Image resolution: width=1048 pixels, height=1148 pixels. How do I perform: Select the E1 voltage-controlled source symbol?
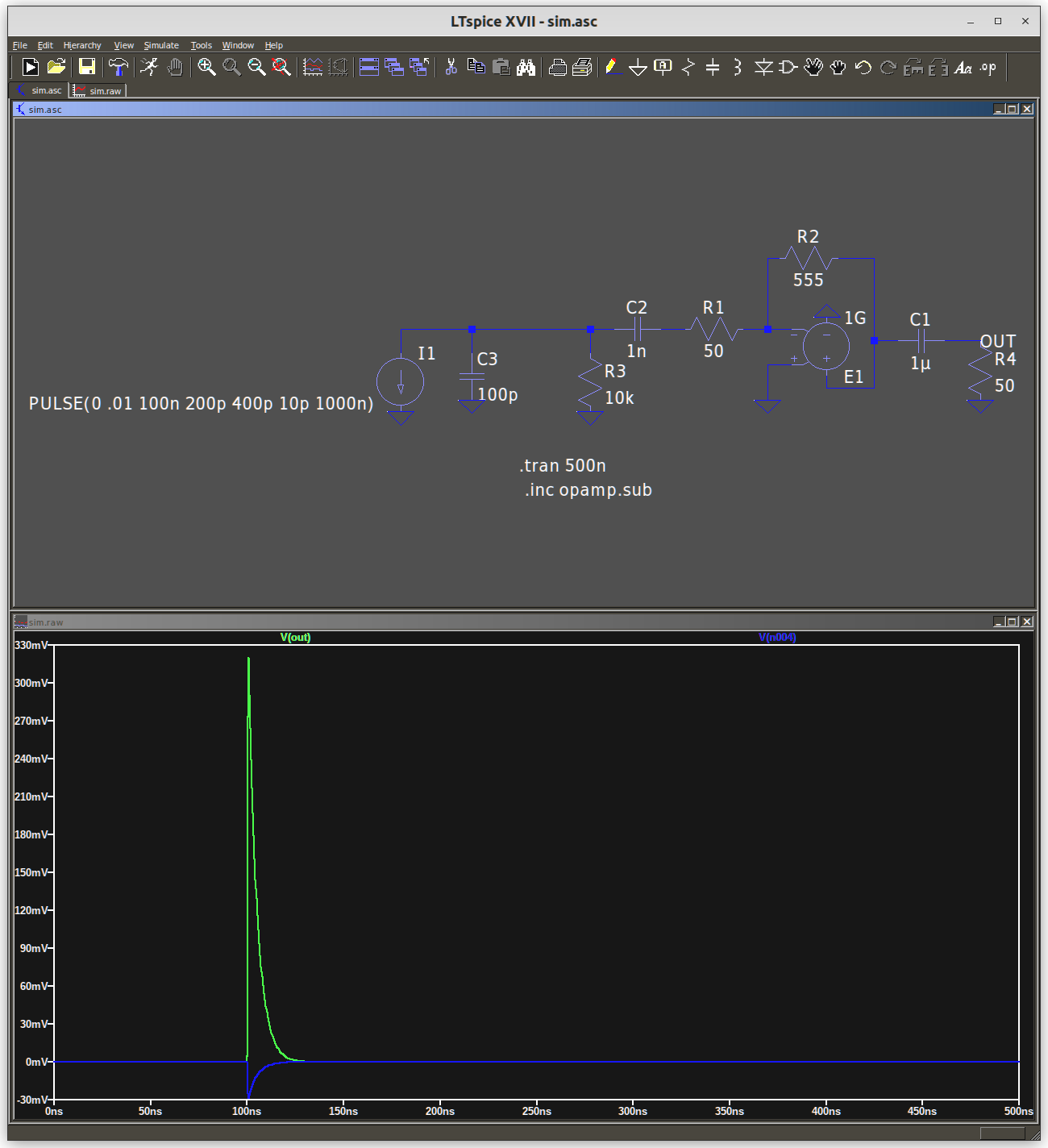[x=826, y=347]
